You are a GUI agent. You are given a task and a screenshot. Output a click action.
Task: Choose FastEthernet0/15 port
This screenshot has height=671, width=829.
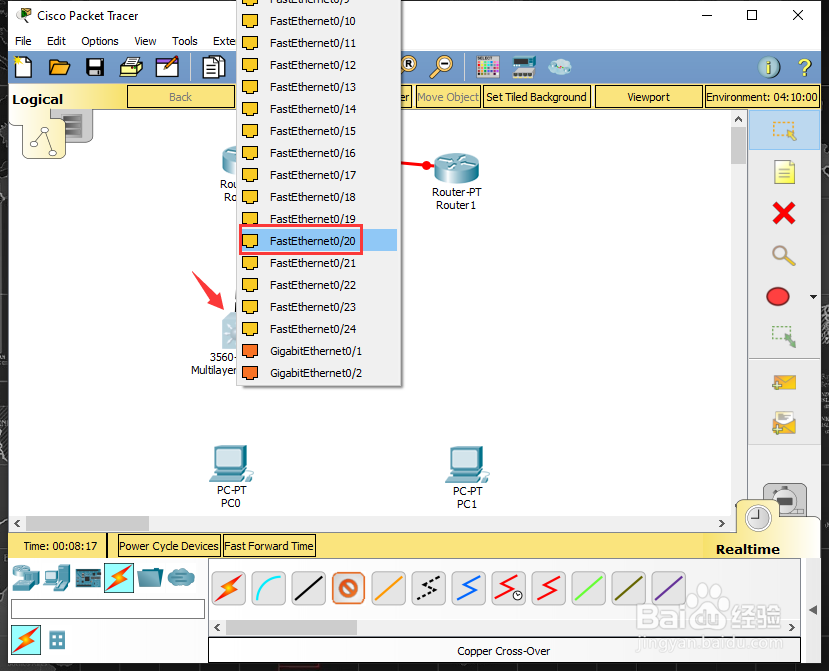[318, 131]
